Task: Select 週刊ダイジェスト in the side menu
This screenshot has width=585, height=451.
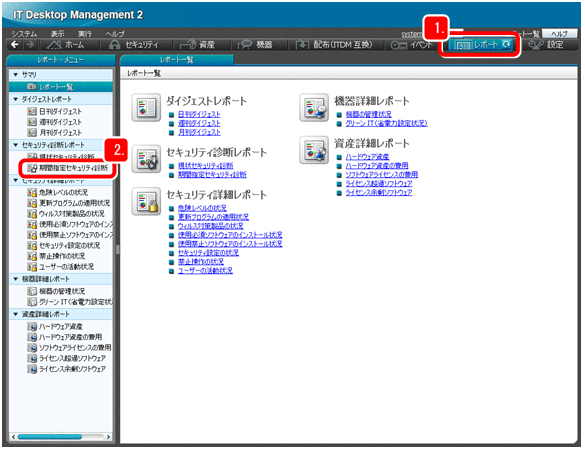Action: 54,122
